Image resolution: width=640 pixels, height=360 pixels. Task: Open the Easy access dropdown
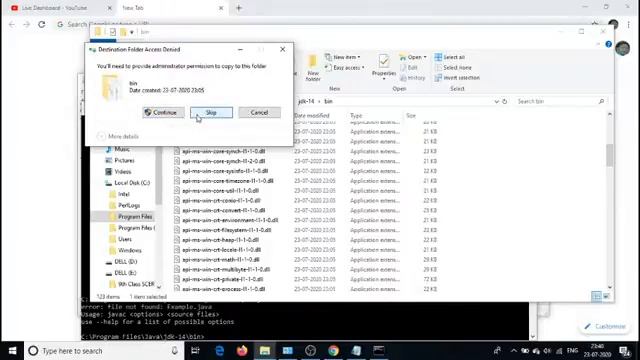click(344, 68)
